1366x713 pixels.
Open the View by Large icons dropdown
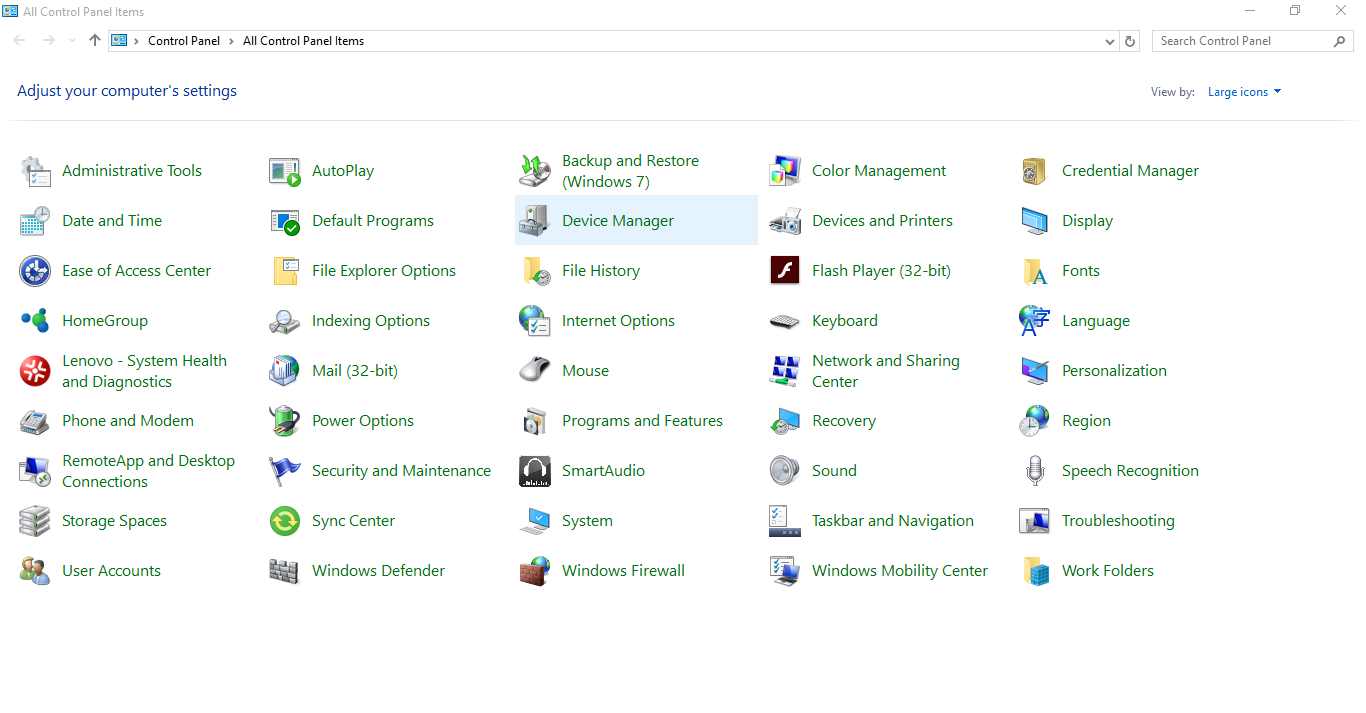coord(1244,92)
